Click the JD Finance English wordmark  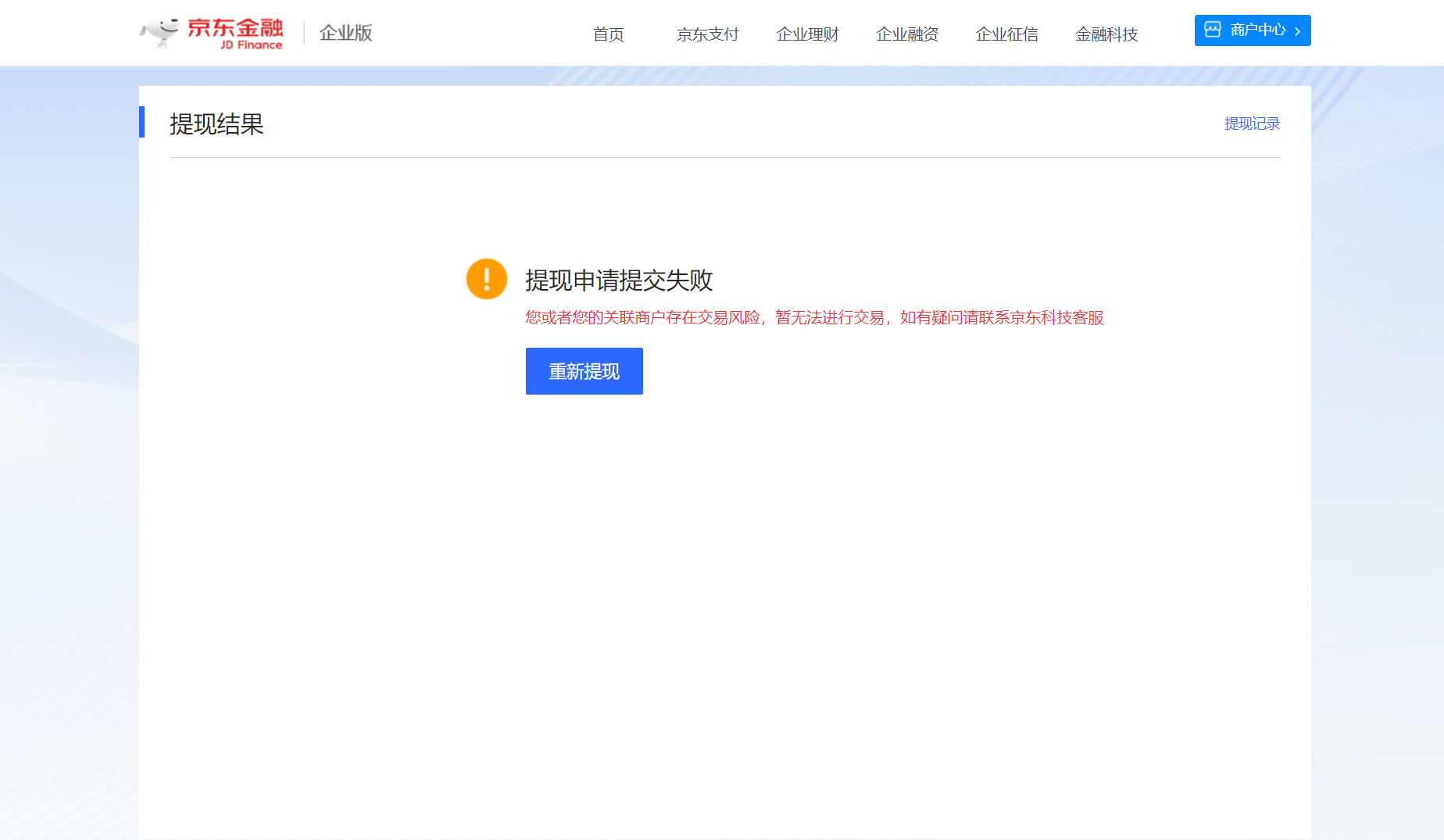pyautogui.click(x=252, y=43)
